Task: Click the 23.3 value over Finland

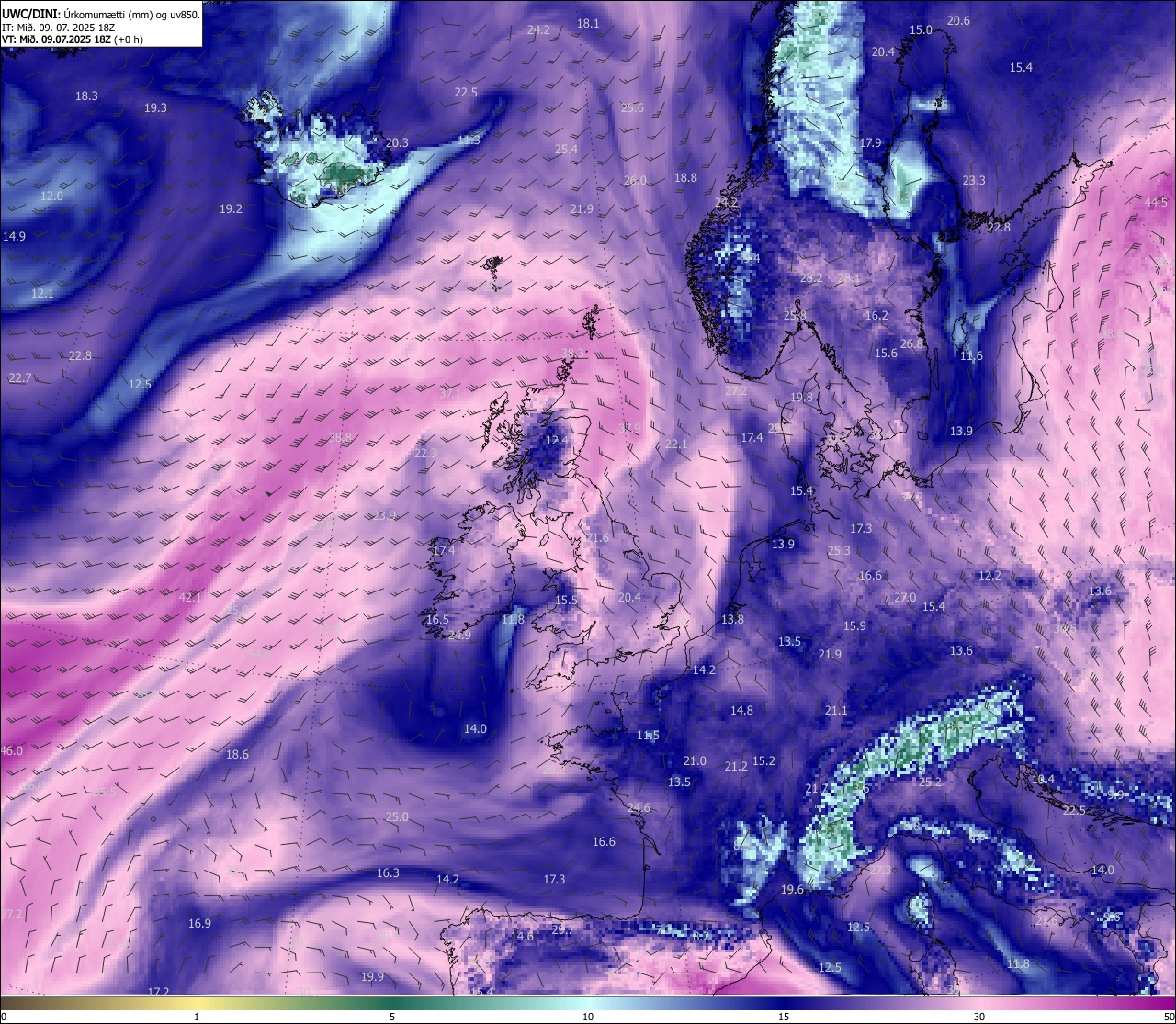Action: (x=974, y=180)
